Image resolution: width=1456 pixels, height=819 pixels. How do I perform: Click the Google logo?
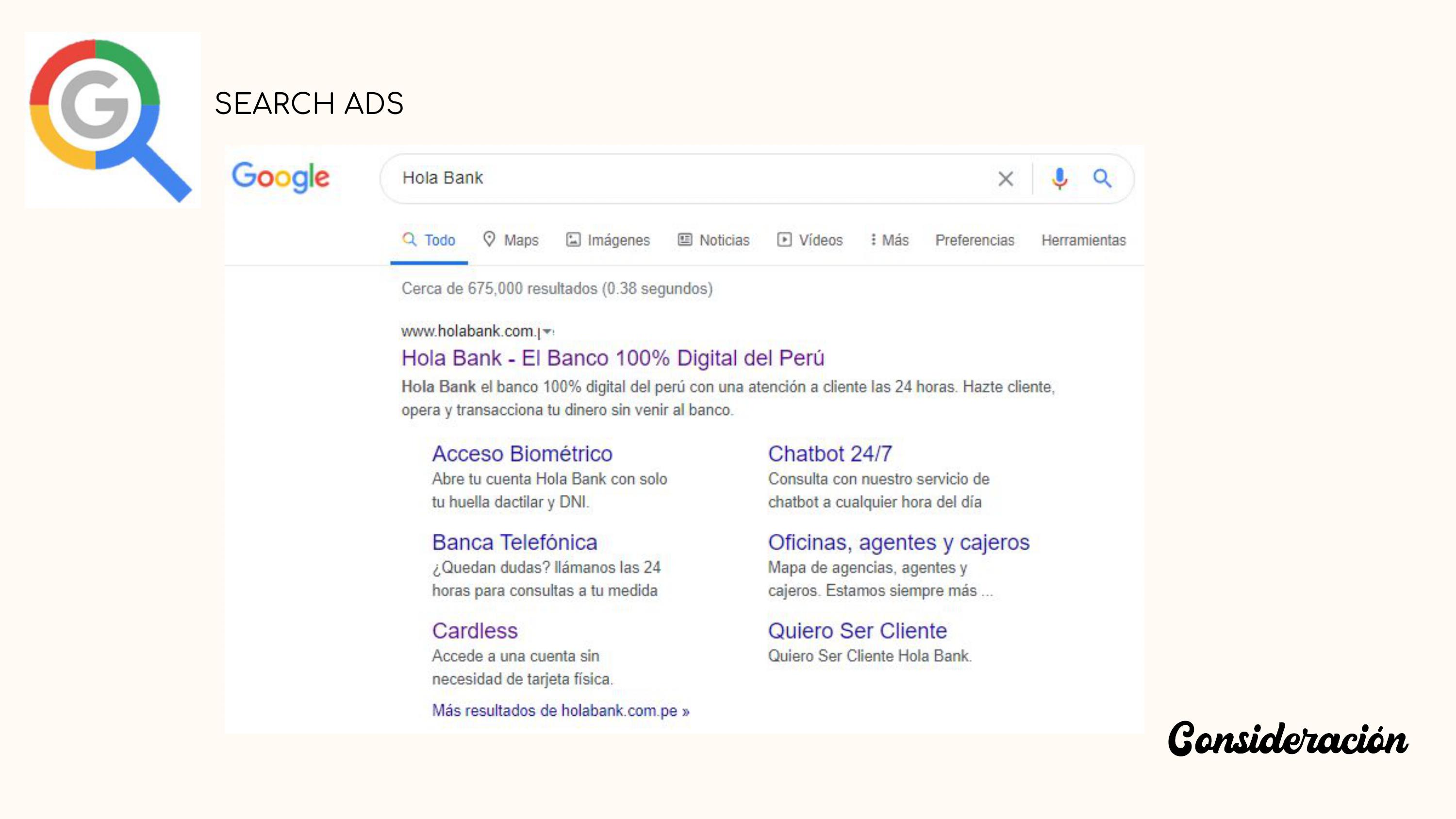(281, 177)
